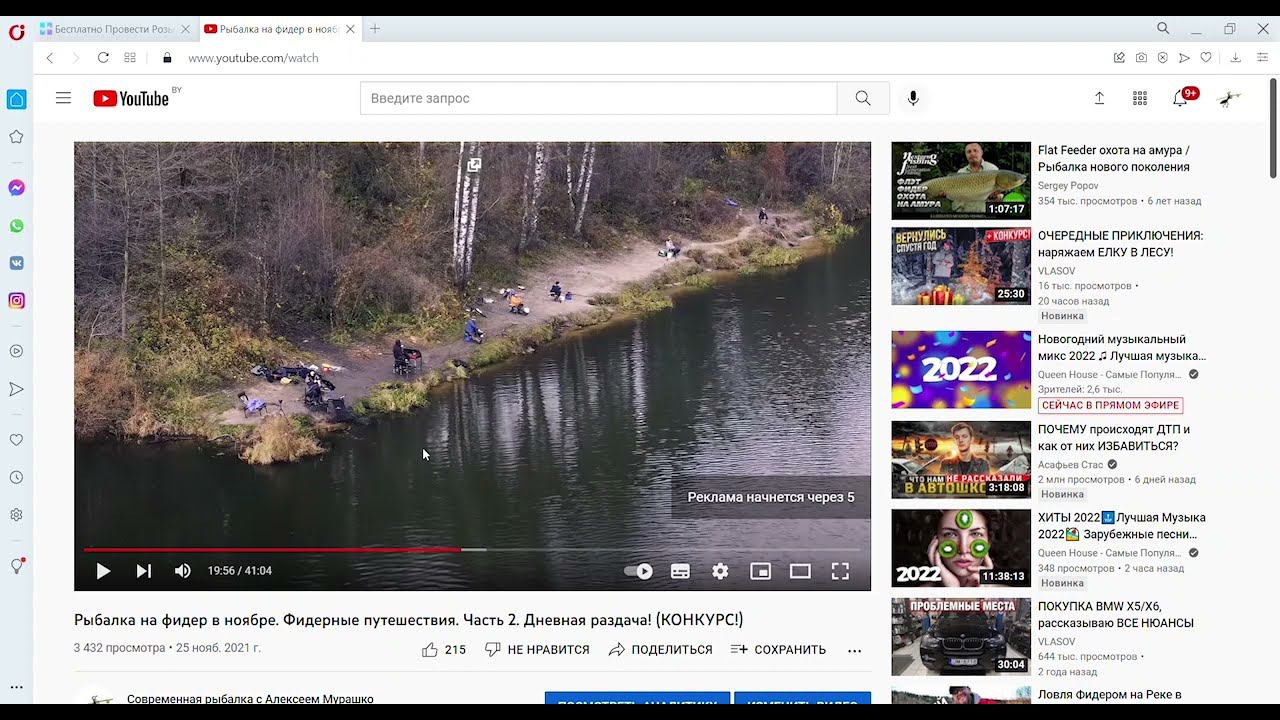This screenshot has height=720, width=1280.
Task: Start voice search with microphone
Action: point(912,98)
